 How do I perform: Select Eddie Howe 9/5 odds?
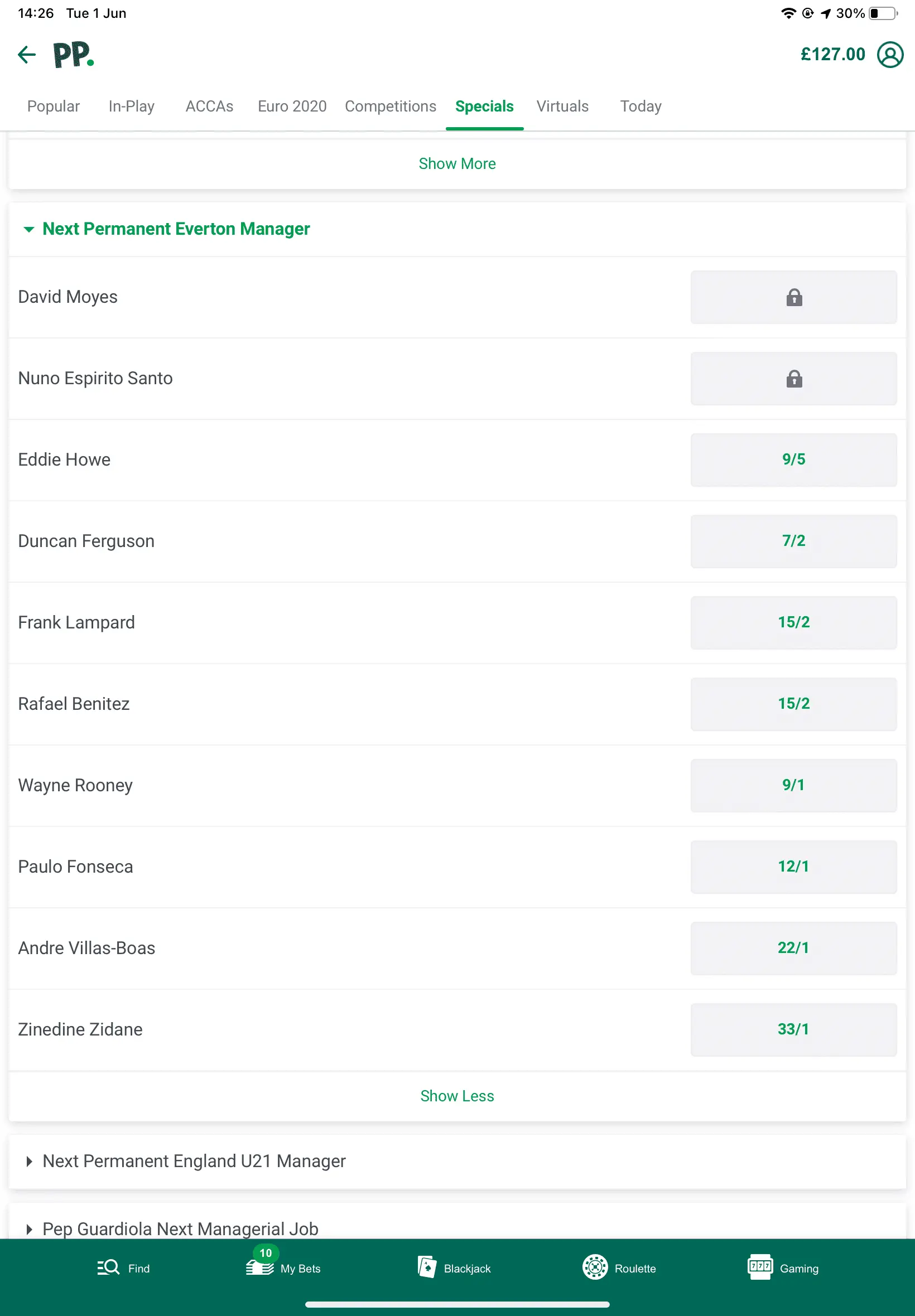pos(793,459)
